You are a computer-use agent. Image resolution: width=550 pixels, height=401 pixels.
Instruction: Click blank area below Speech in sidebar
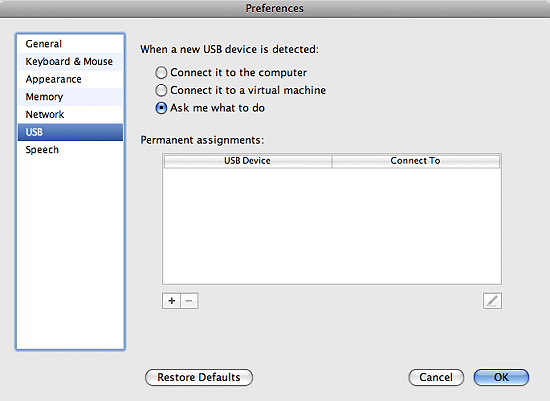(x=70, y=253)
